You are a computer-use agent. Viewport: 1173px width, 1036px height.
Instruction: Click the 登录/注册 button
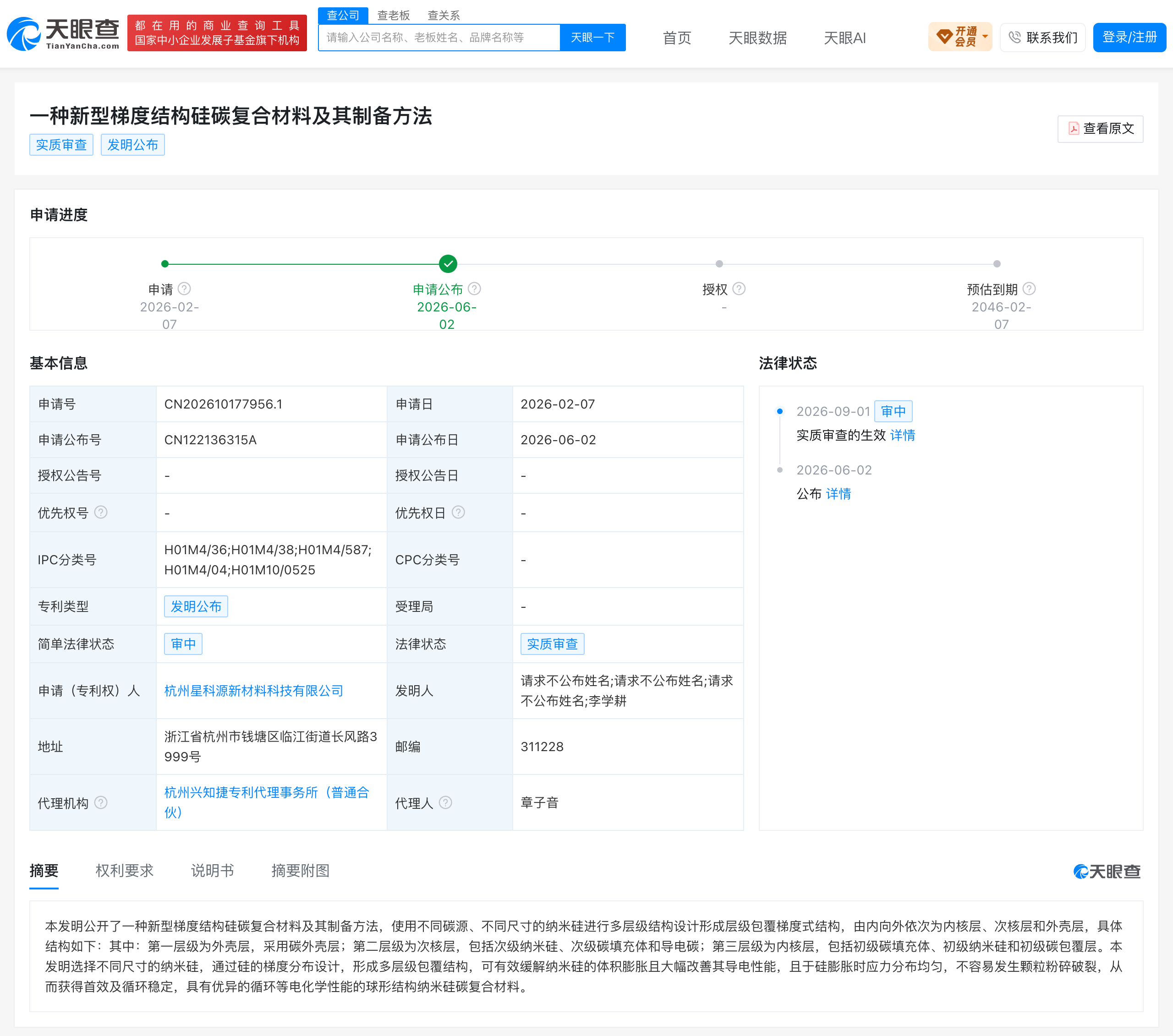(1129, 37)
